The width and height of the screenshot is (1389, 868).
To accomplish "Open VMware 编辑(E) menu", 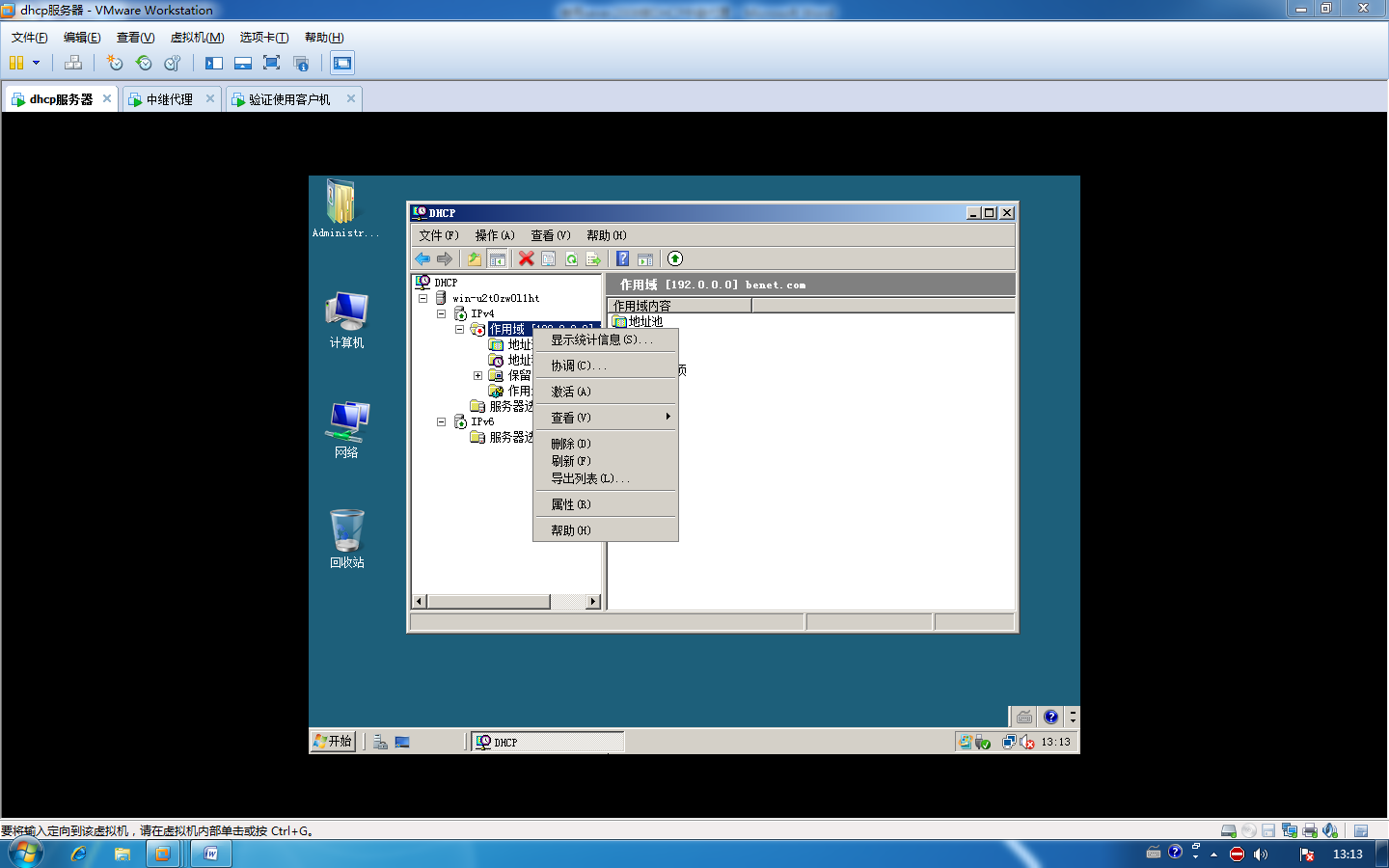I will (x=82, y=38).
